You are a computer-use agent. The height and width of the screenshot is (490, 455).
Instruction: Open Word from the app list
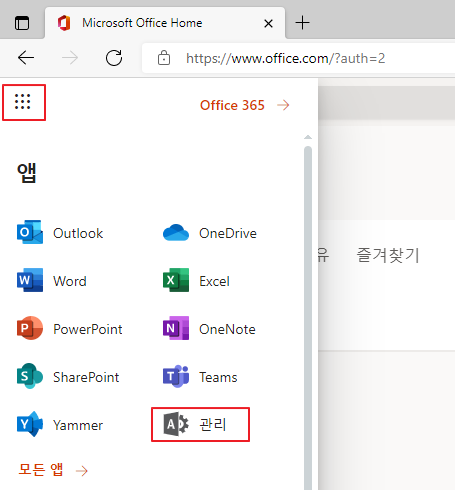click(52, 281)
